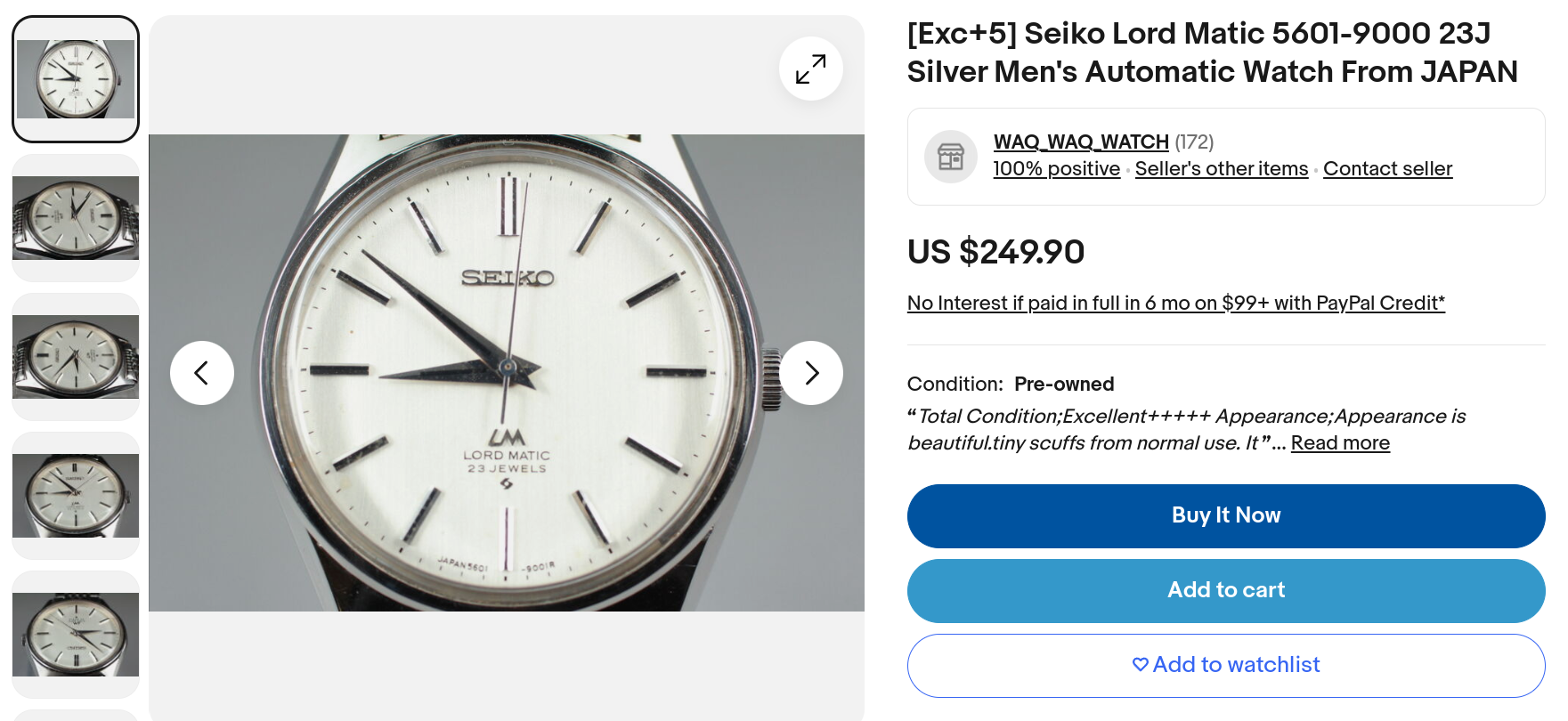
Task: Click the Contact seller link
Action: coord(1387,169)
